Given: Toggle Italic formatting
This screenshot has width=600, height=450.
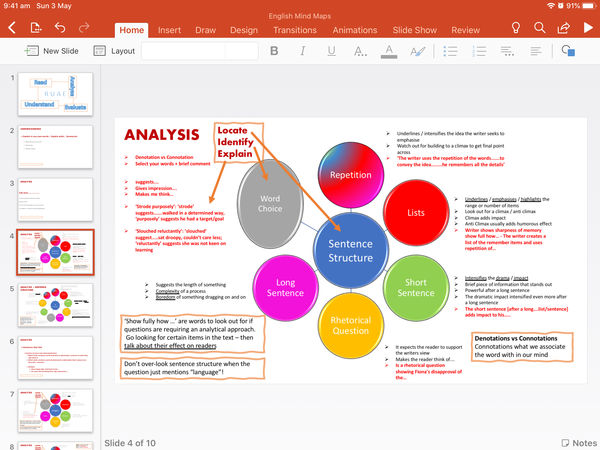Looking at the screenshot, I should [x=303, y=51].
